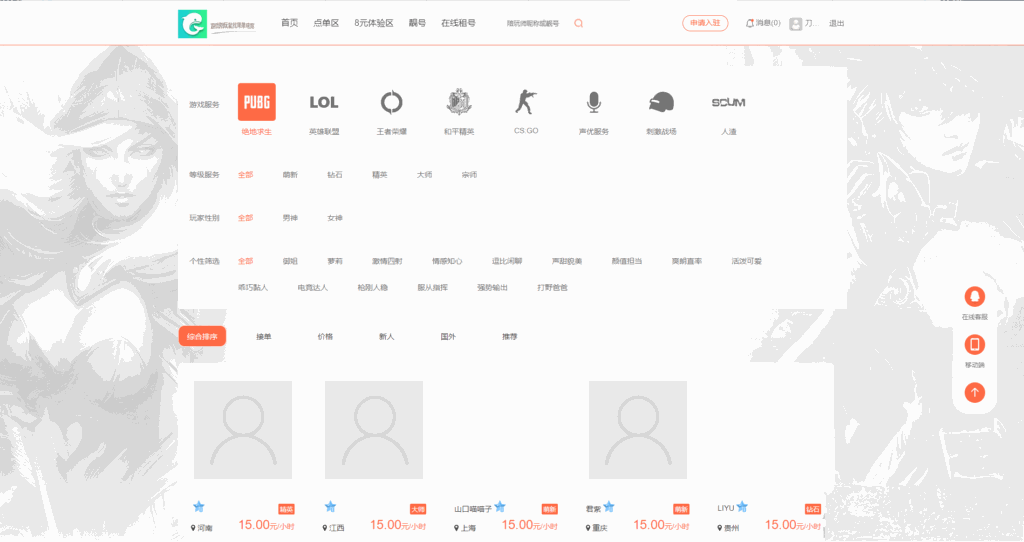Open the 山口喵喵子 player name
Image resolution: width=1024 pixels, height=542 pixels.
[473, 509]
